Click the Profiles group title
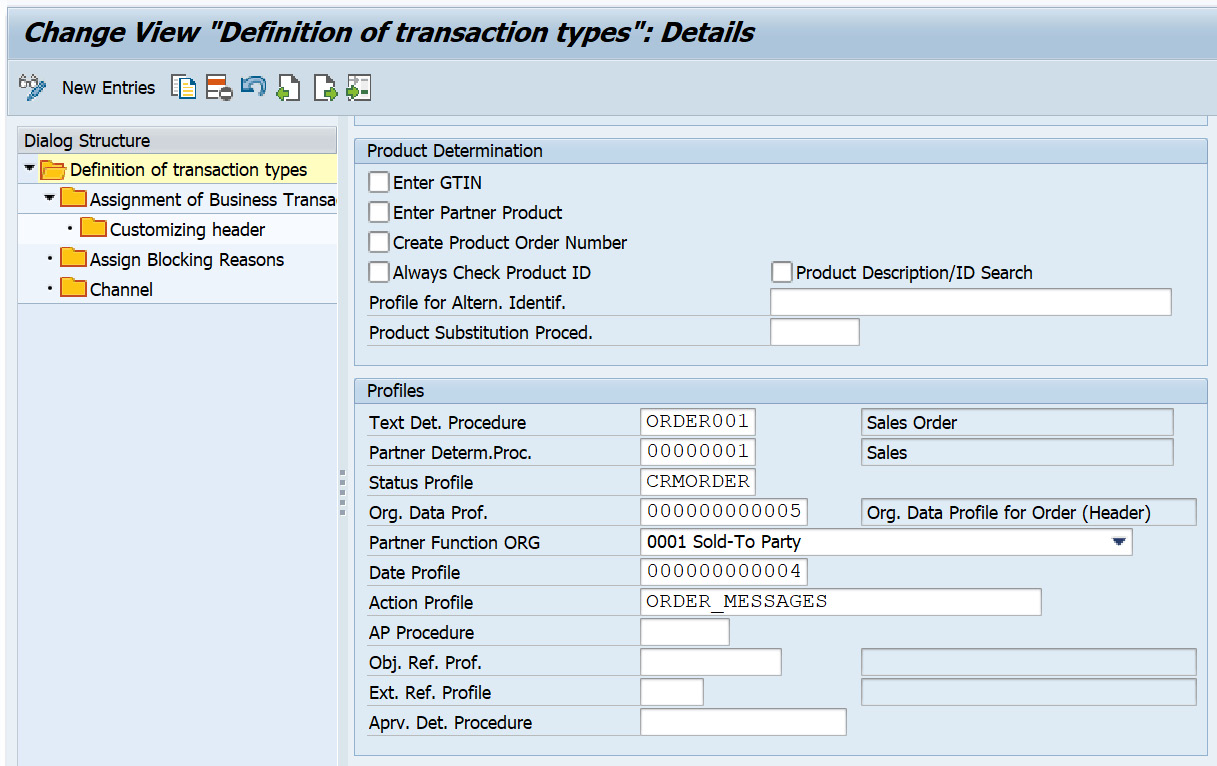Screen dimensions: 1217x766 396,391
